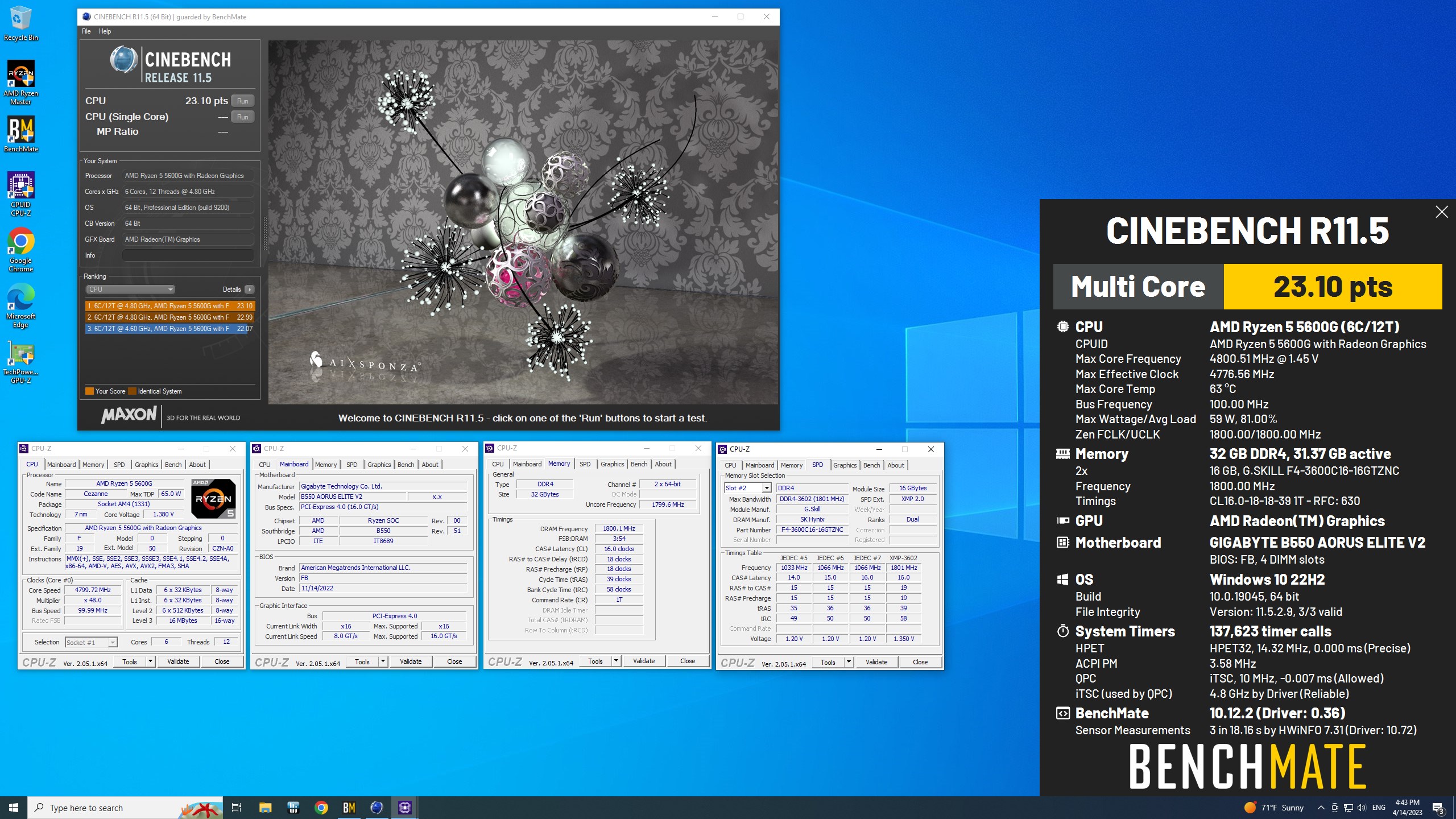Open Bench tab in first CPU-Z window

pyautogui.click(x=173, y=465)
